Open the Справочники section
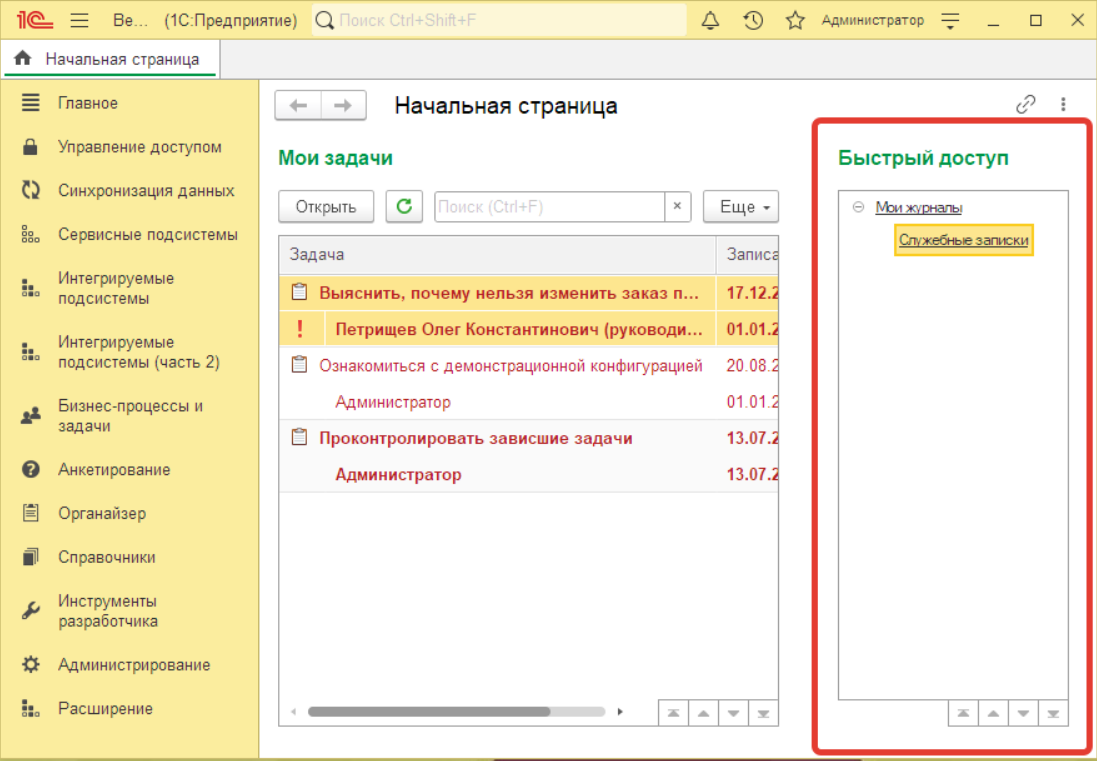The height and width of the screenshot is (761, 1097). pos(106,557)
